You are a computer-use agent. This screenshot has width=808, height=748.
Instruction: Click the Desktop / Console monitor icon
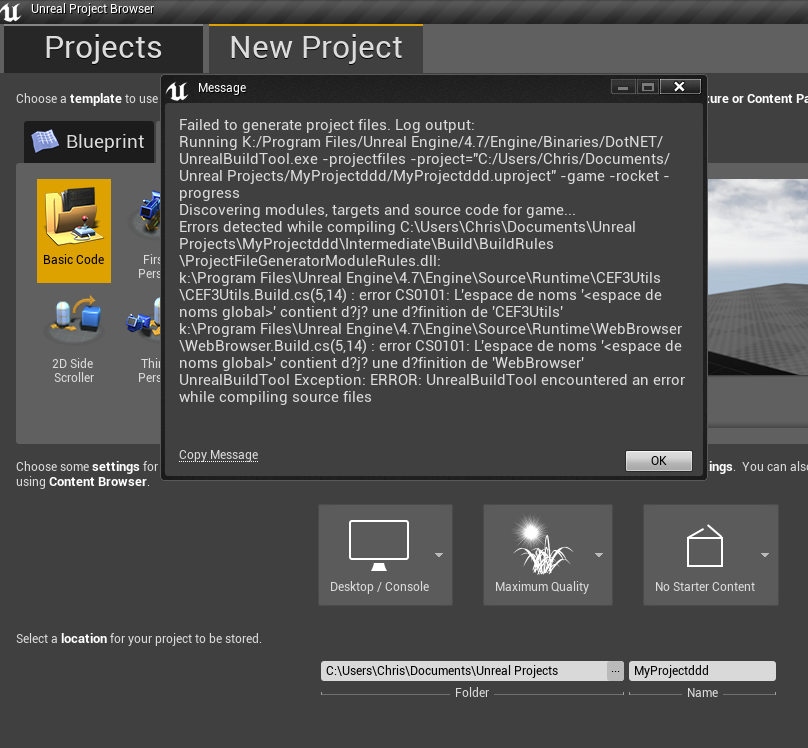[379, 546]
